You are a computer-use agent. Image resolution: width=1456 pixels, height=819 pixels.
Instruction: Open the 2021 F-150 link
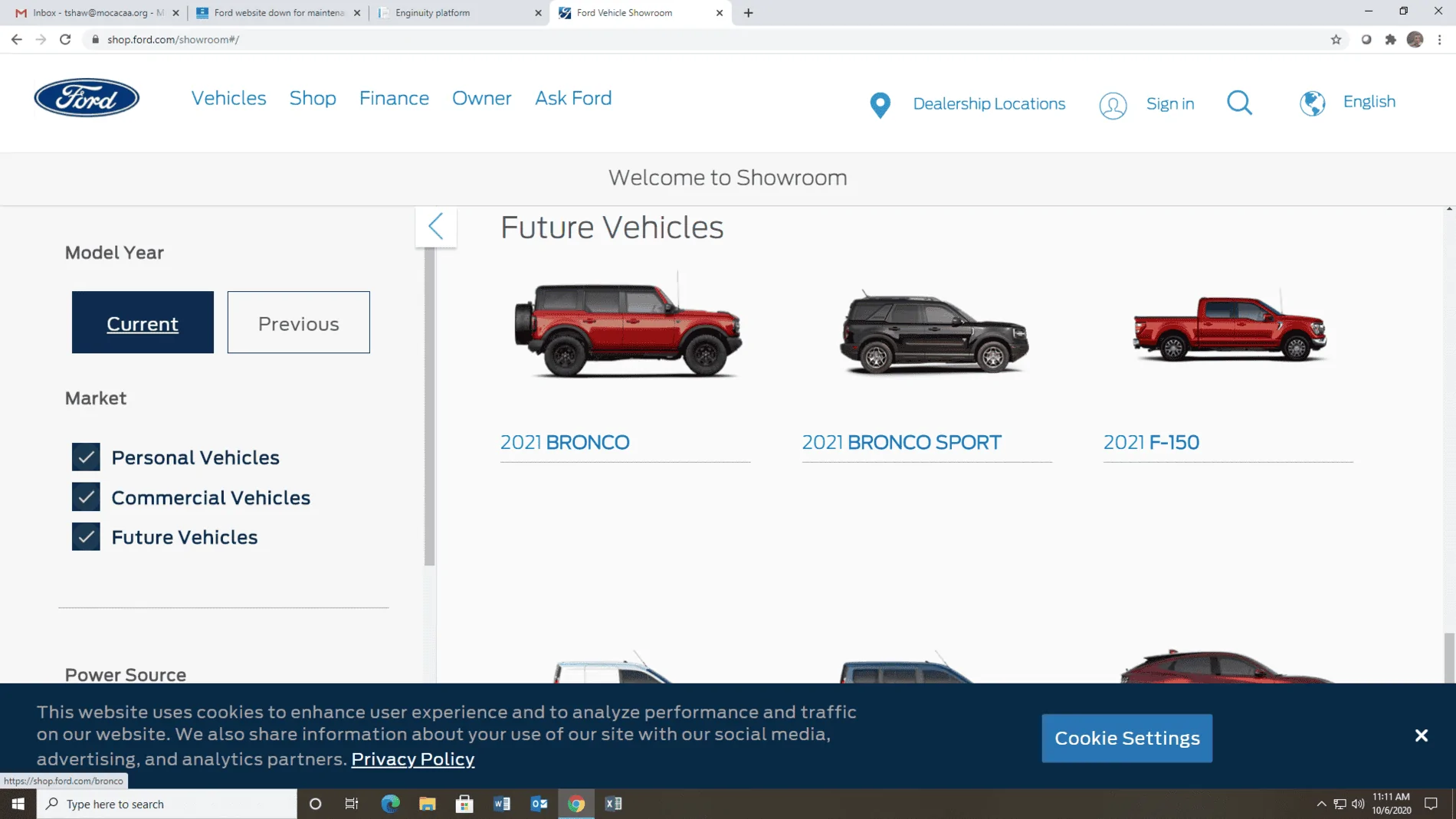(x=1151, y=442)
